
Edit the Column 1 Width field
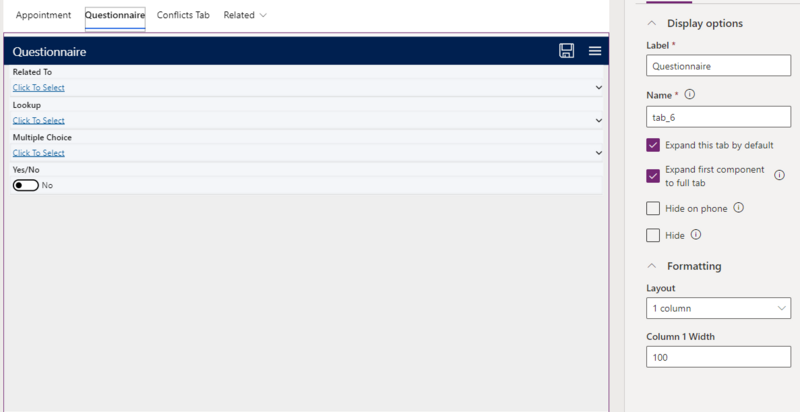718,357
